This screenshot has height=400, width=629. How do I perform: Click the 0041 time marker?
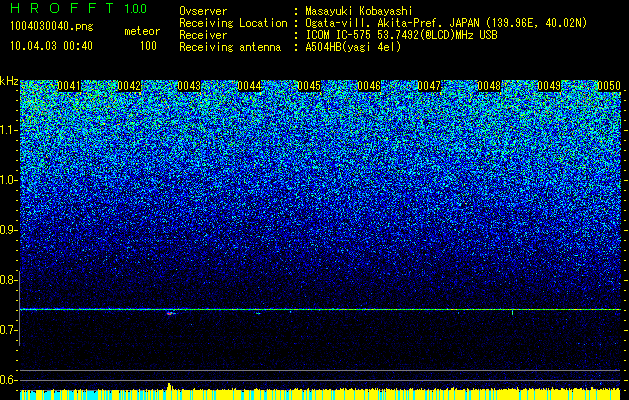pos(69,86)
